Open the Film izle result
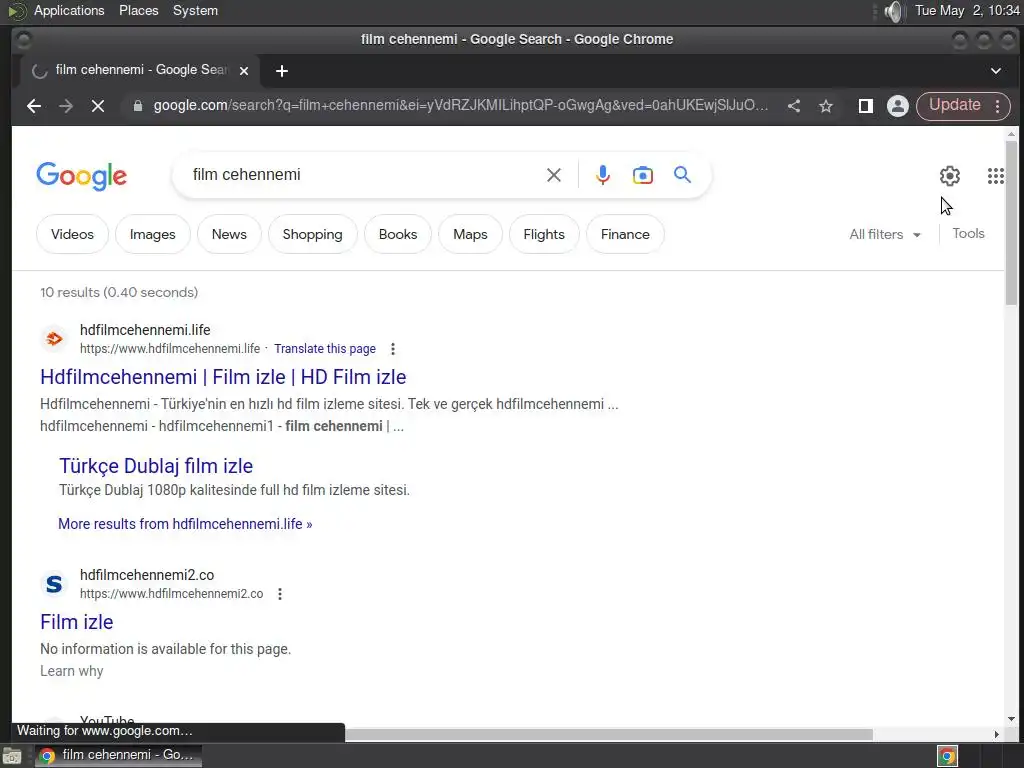Image resolution: width=1024 pixels, height=768 pixels. pos(76,622)
